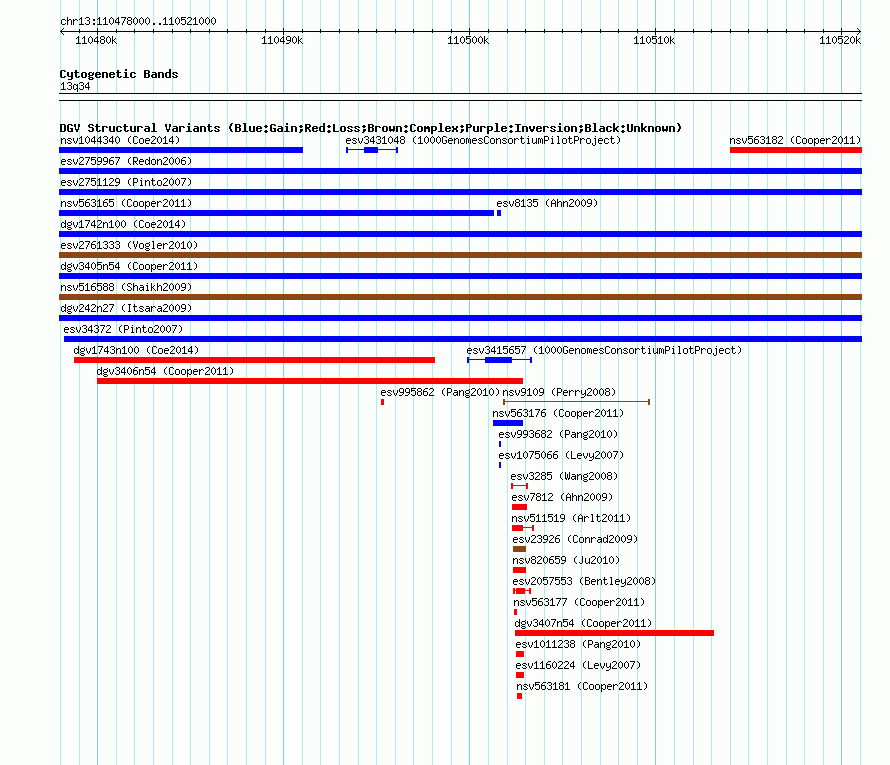Click esv2761333 (Vogler2010) label

(x=129, y=245)
